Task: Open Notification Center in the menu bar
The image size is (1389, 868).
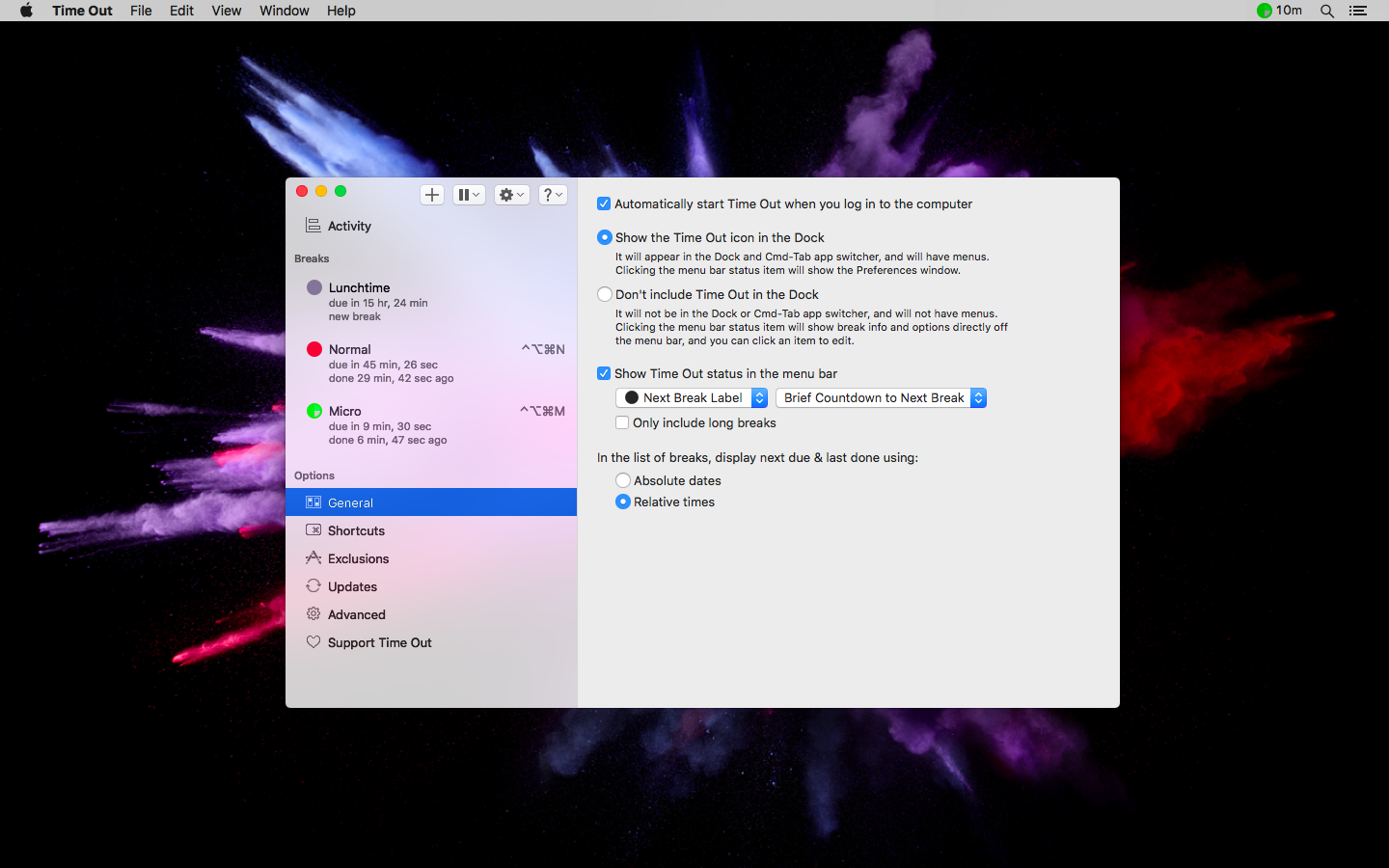Action: [x=1358, y=11]
